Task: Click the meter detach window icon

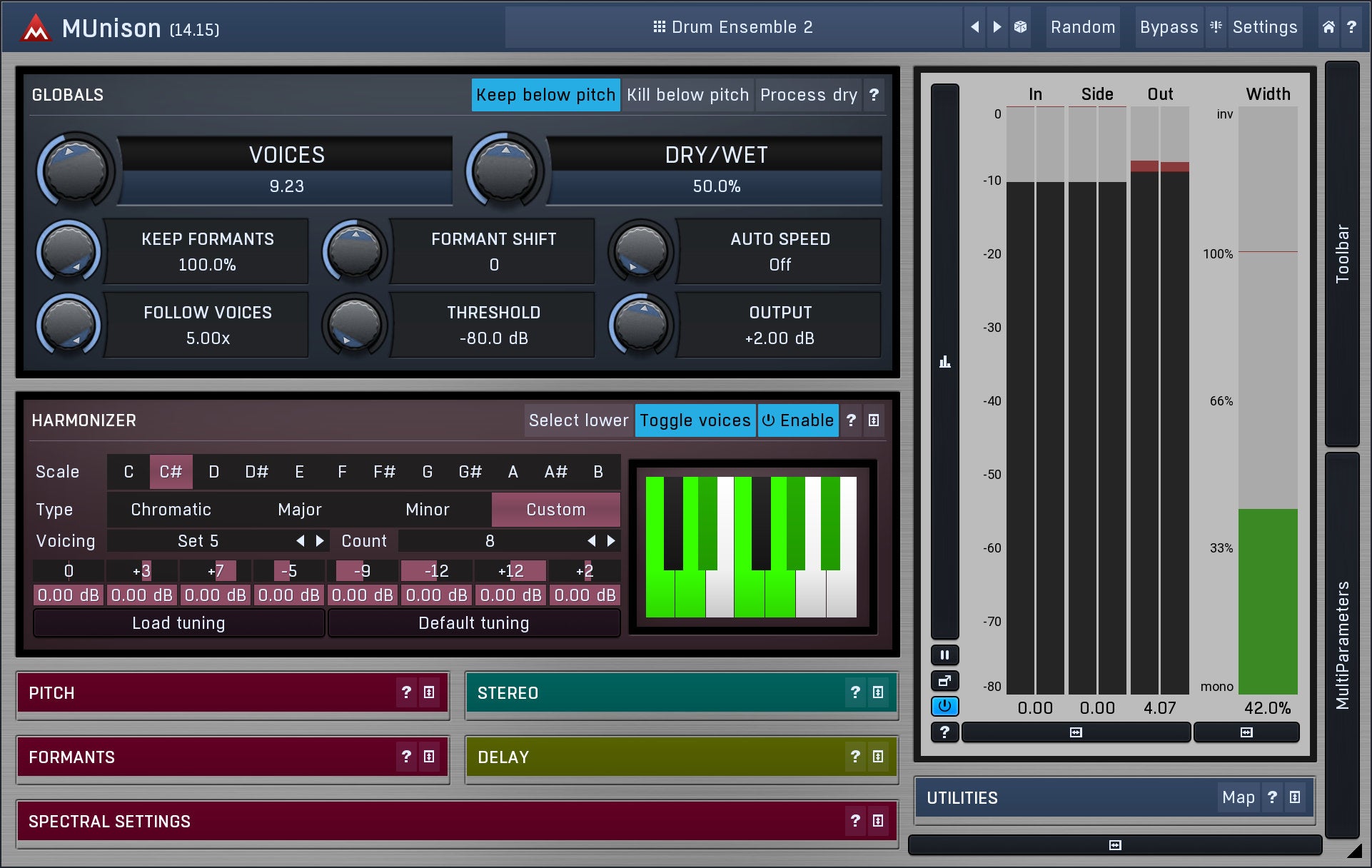Action: coord(944,680)
